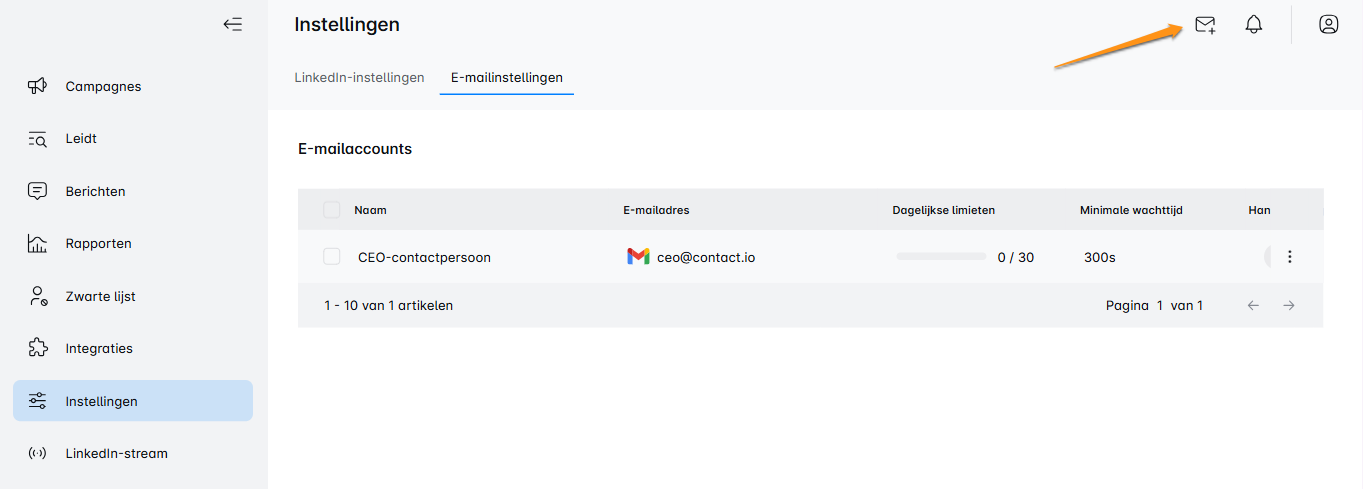
Task: Click the next page arrow
Action: [x=1289, y=306]
